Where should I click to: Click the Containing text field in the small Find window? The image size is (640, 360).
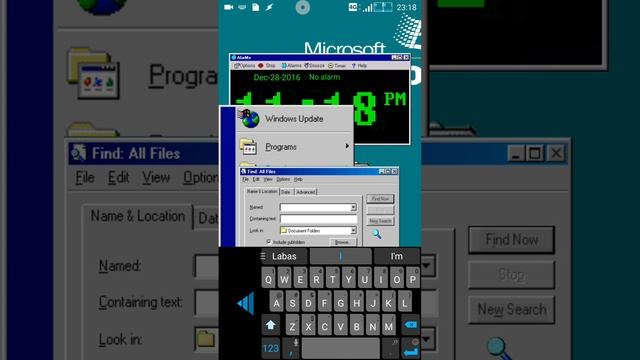(x=318, y=219)
